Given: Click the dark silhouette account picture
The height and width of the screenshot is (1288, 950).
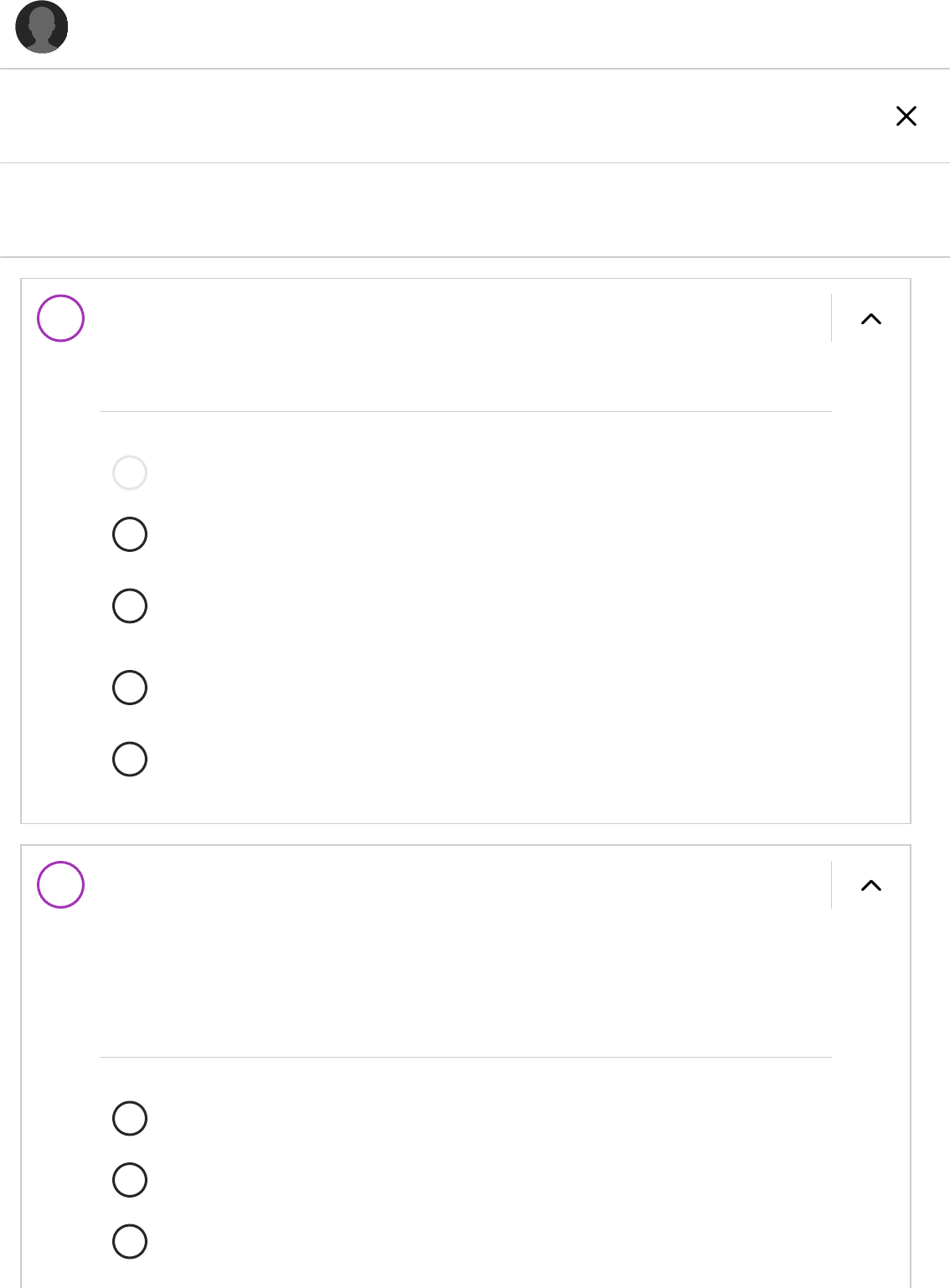Looking at the screenshot, I should 42,28.
